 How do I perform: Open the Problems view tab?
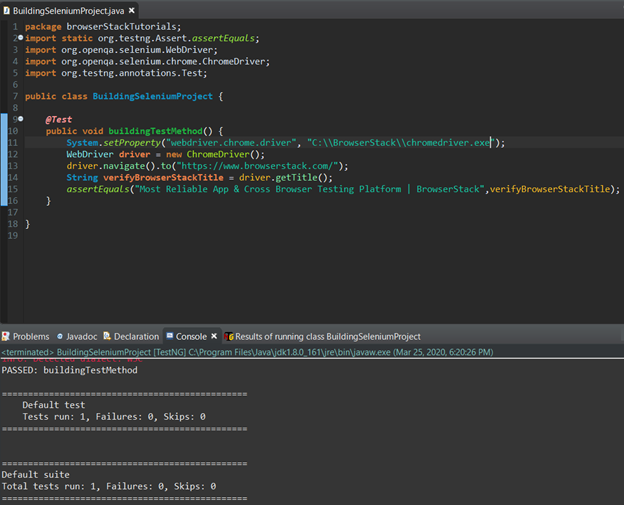pyautogui.click(x=26, y=337)
